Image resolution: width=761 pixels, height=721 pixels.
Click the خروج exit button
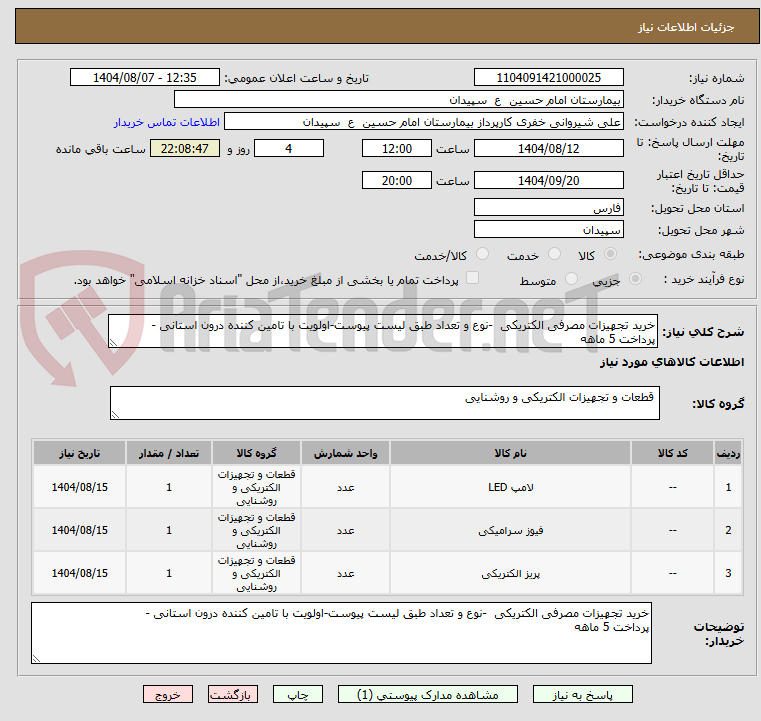coord(168,695)
